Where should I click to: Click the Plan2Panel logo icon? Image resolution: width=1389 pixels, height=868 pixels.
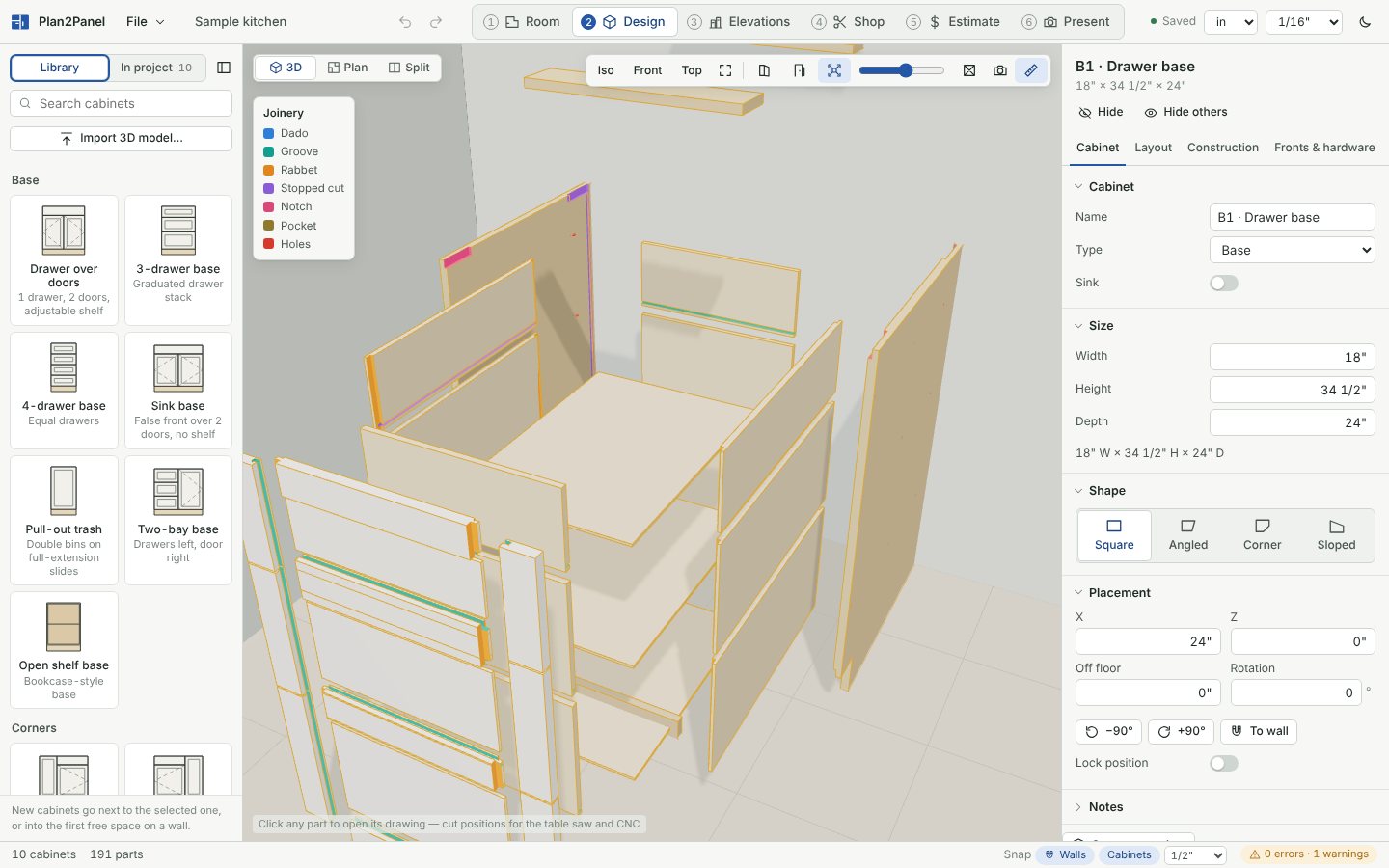coord(19,21)
